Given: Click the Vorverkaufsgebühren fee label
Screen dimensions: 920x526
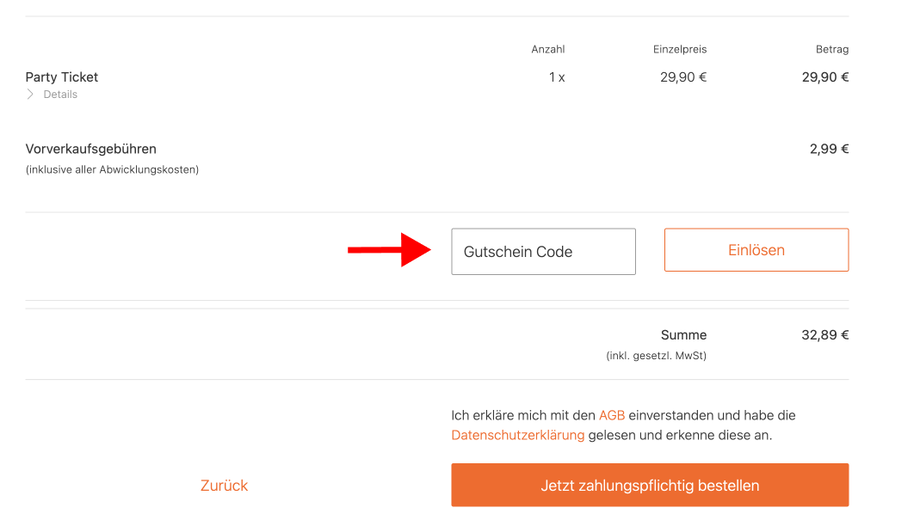Looking at the screenshot, I should click(91, 149).
